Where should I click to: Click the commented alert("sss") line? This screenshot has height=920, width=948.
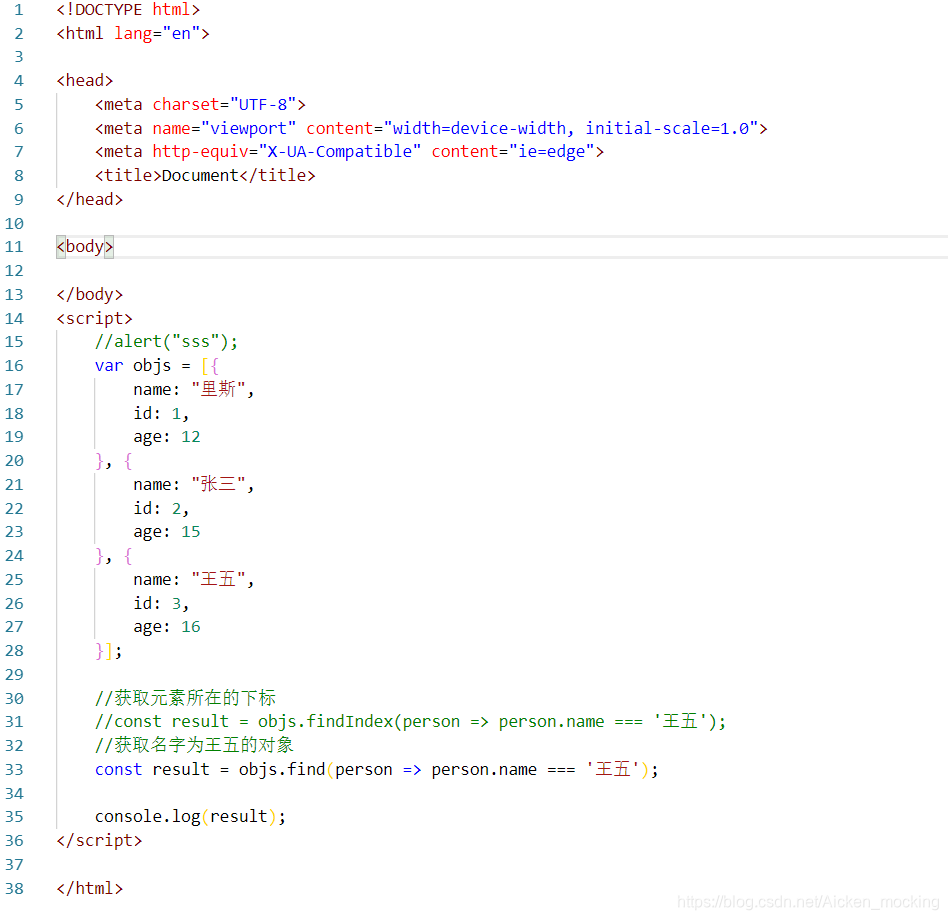coord(166,342)
